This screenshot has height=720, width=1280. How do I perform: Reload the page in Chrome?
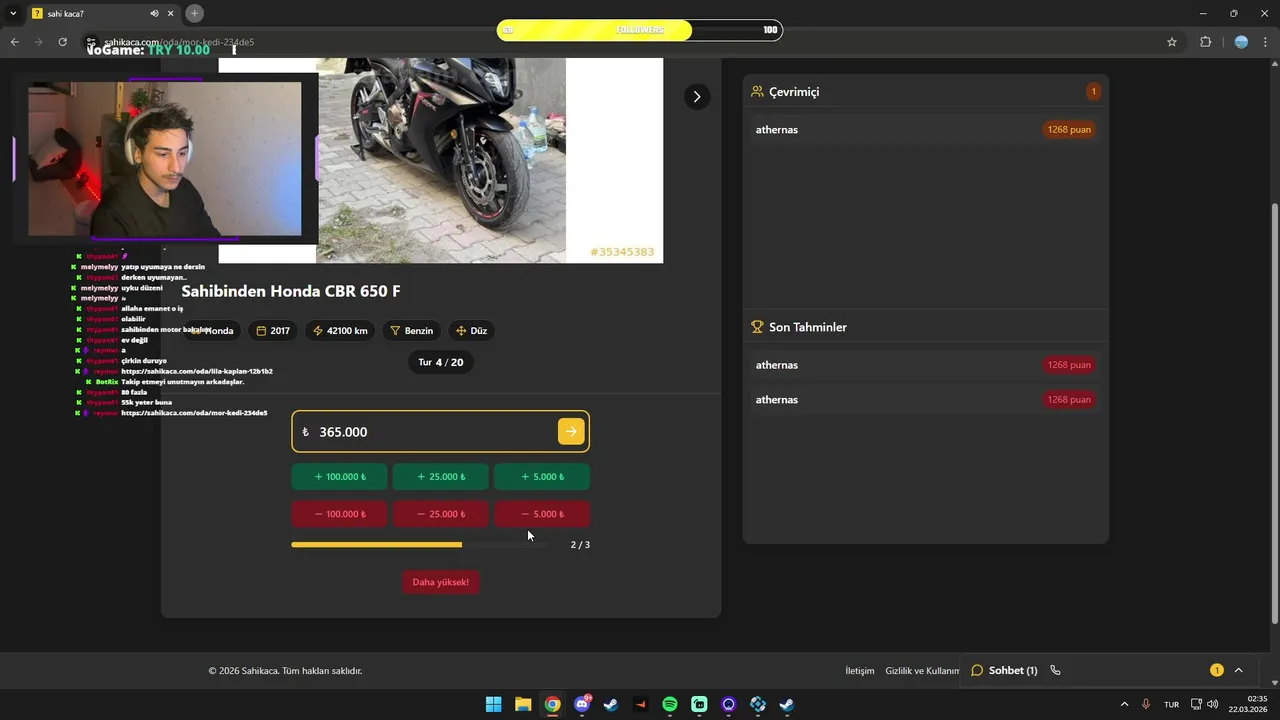(63, 42)
